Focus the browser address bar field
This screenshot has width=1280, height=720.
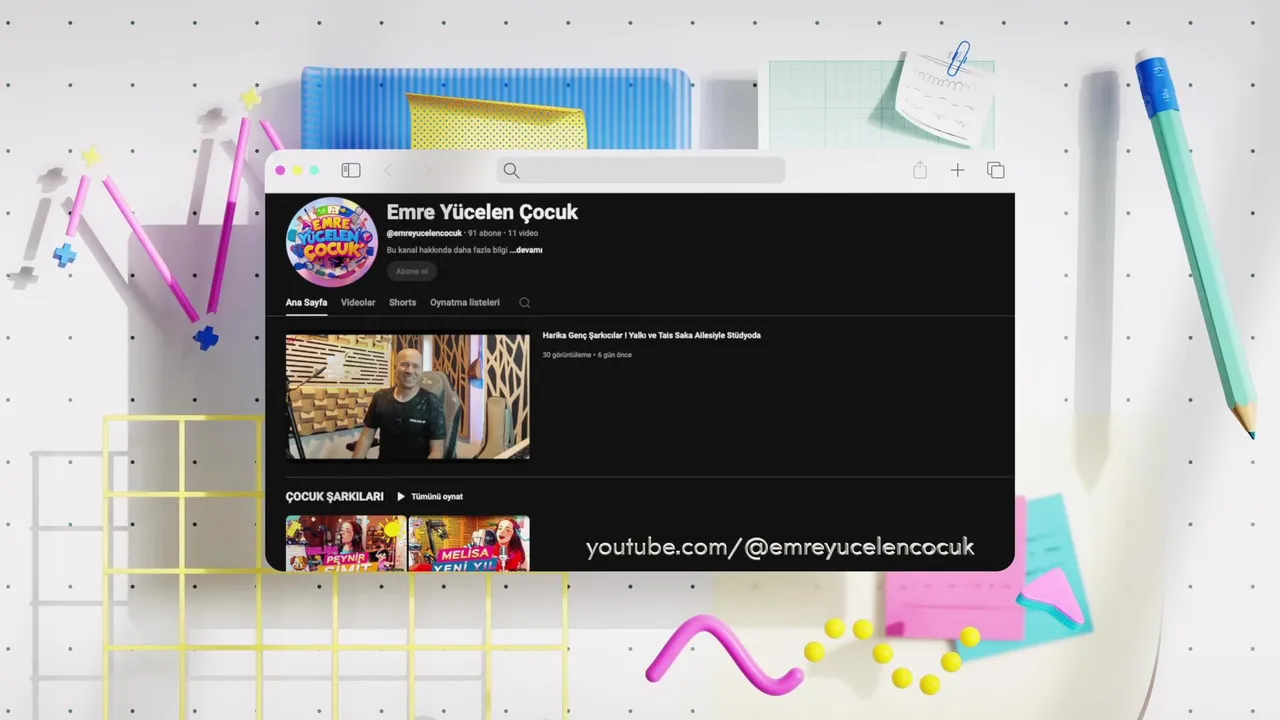click(640, 170)
